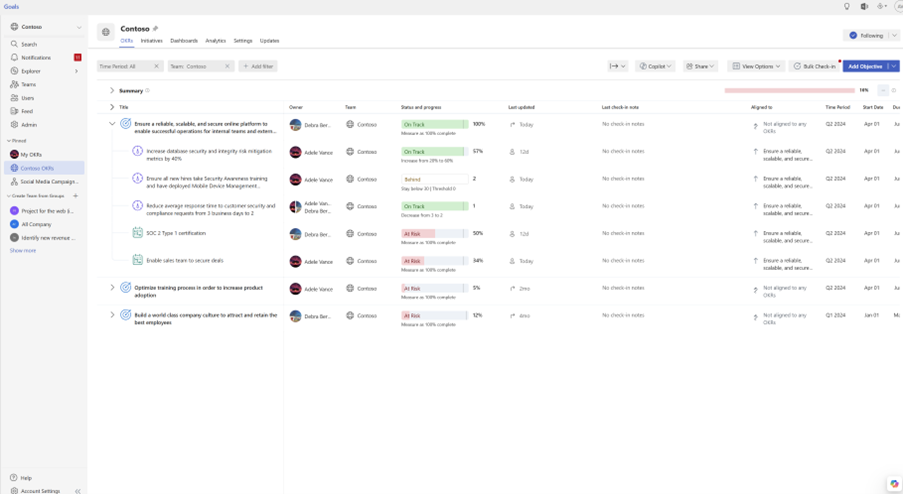Open Notifications from the sidebar bell icon

pos(14,58)
